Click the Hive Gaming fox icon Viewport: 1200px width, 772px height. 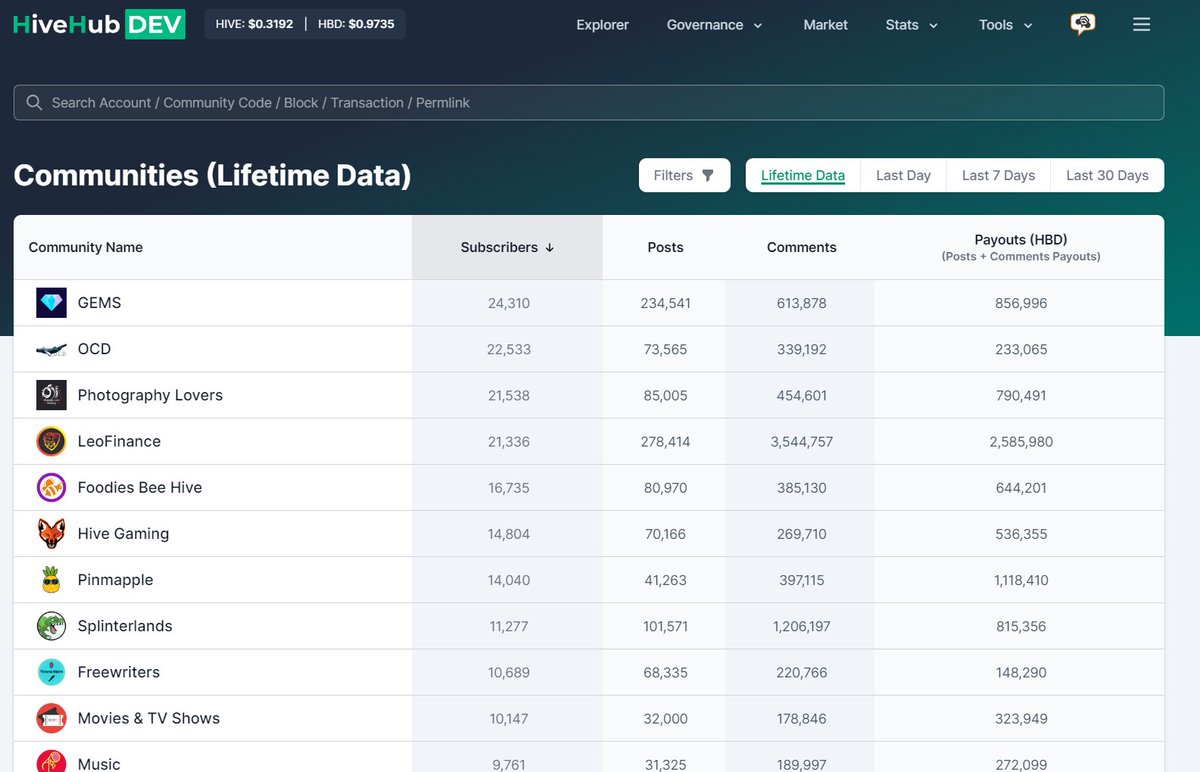pyautogui.click(x=51, y=533)
